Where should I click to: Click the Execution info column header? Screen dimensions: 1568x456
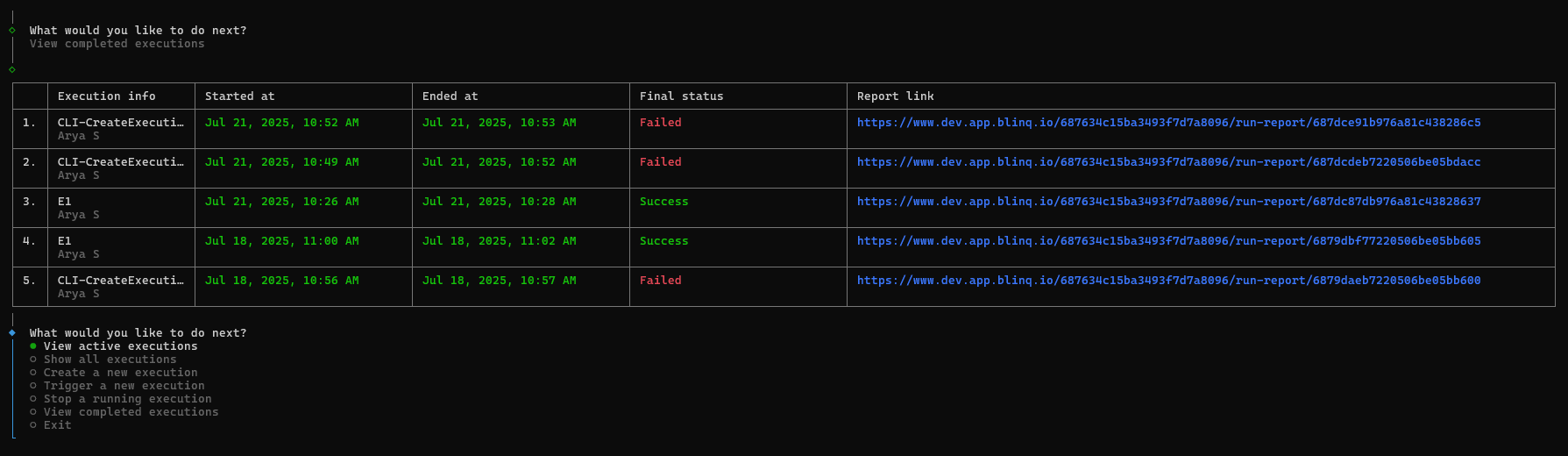(106, 96)
